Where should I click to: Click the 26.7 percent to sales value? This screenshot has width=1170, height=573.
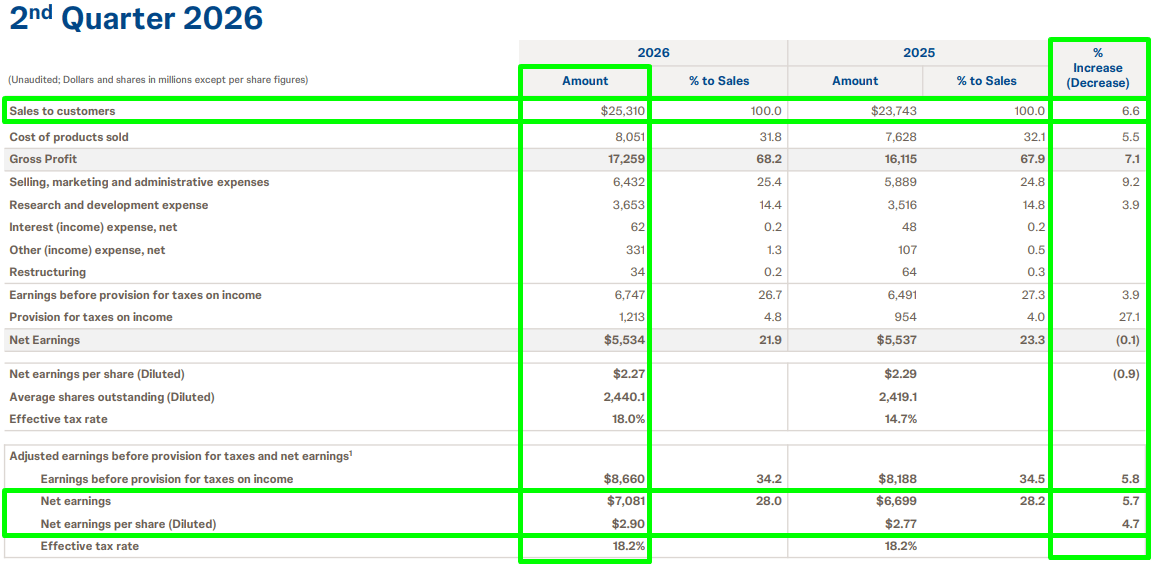click(x=770, y=295)
